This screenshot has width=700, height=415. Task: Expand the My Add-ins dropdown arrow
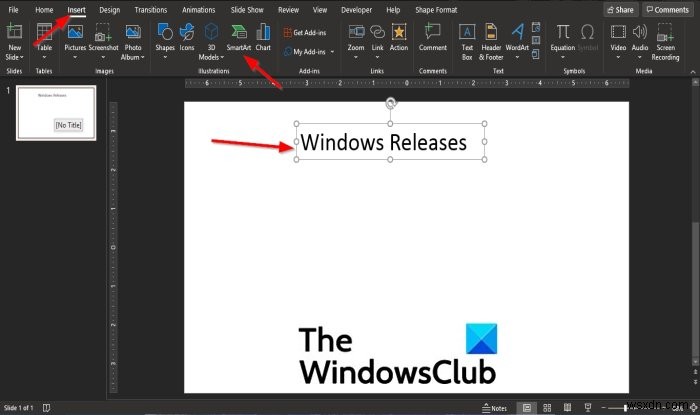click(x=332, y=52)
